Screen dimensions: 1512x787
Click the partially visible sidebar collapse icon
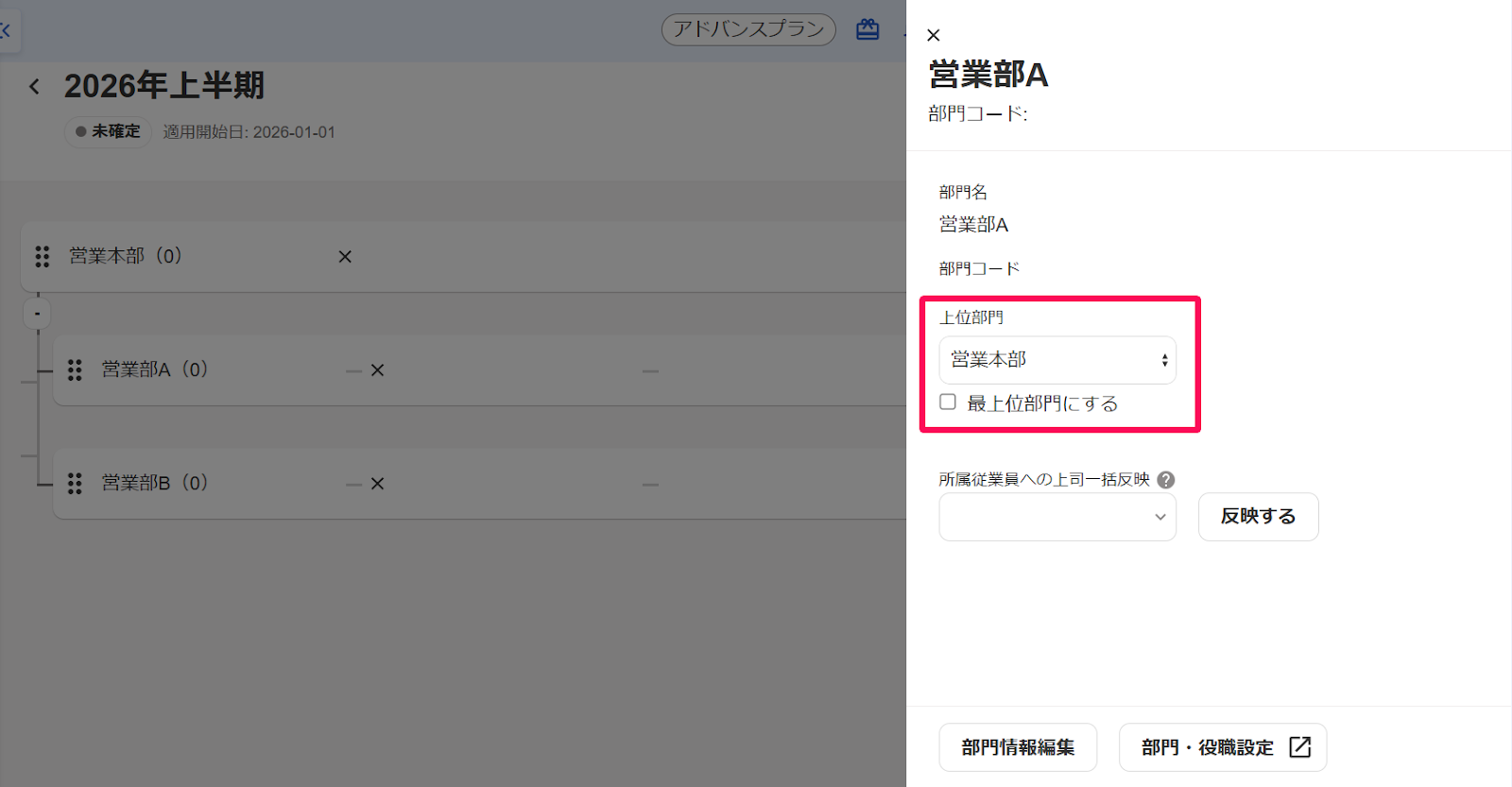pos(8,30)
